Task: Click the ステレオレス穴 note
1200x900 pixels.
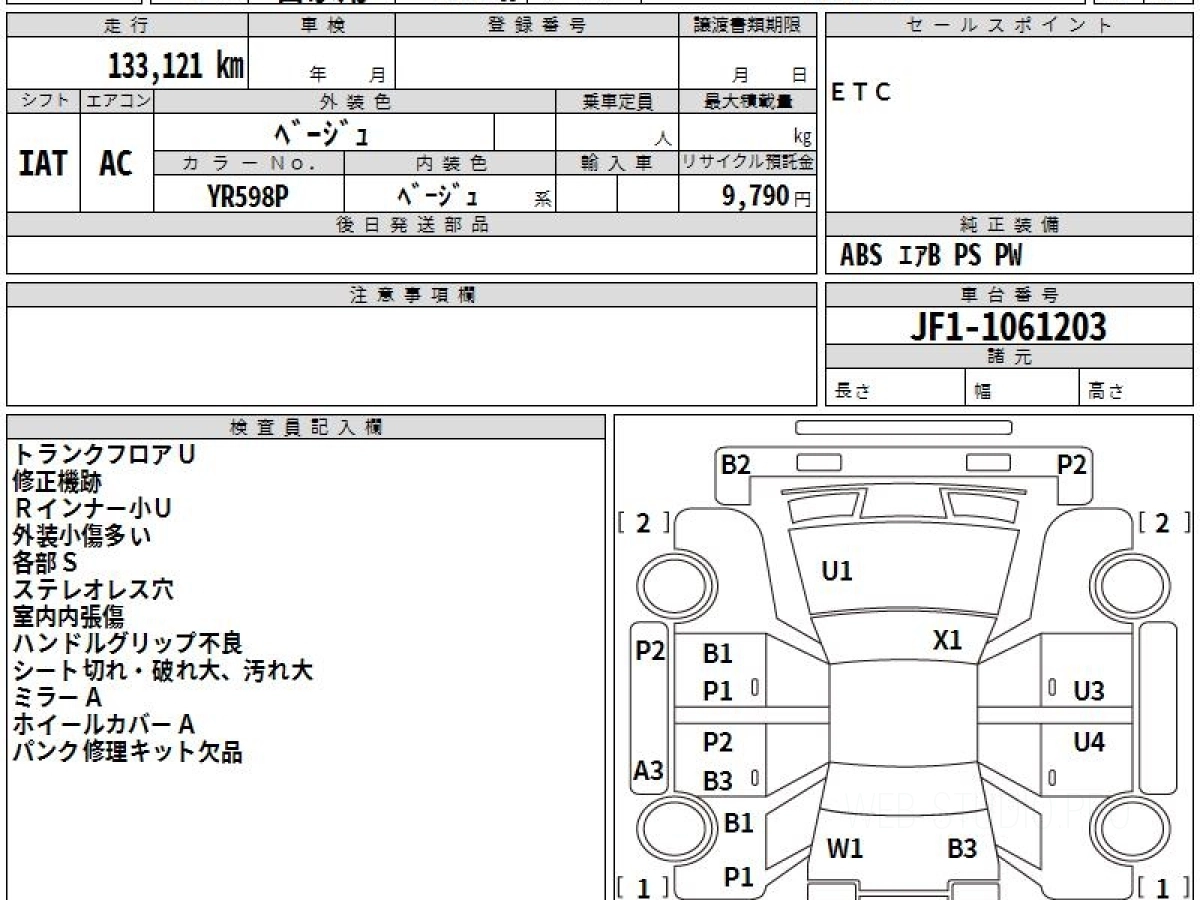Action: (x=93, y=589)
